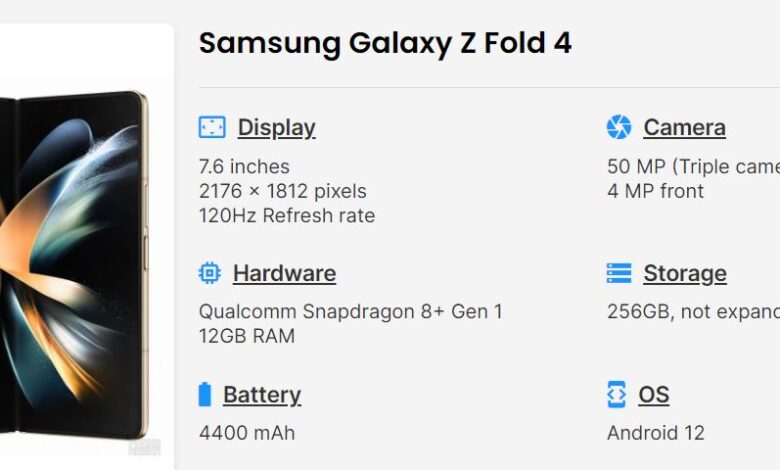Click the Hardware chip icon
The width and height of the screenshot is (780, 470).
pos(209,273)
